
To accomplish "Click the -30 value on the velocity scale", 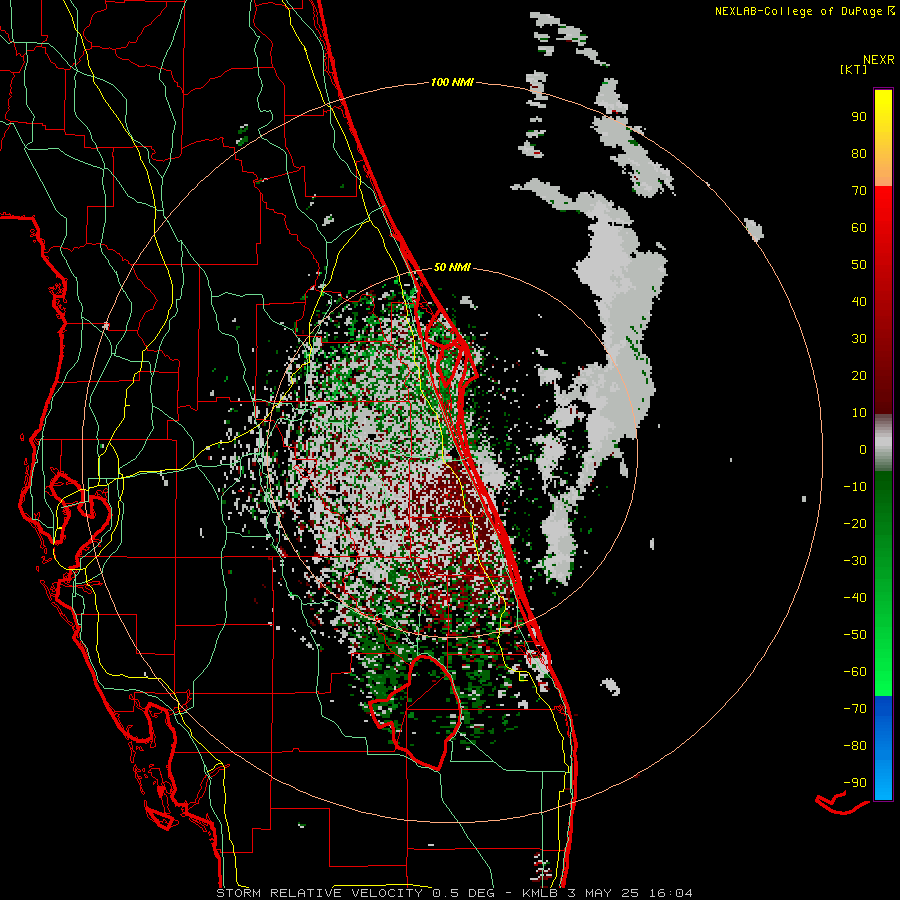I will (x=855, y=561).
